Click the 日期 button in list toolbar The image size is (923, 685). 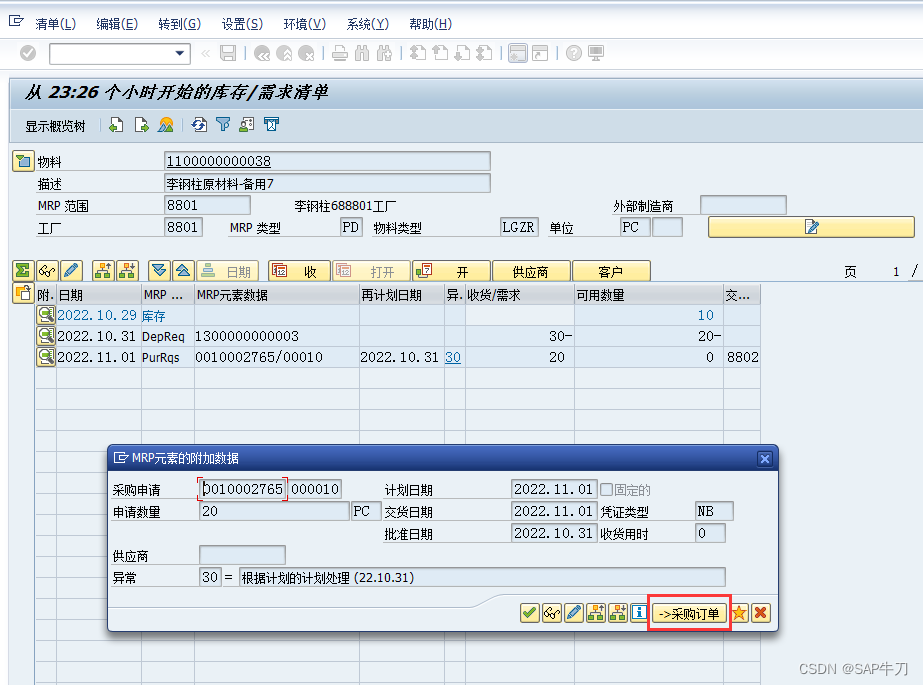[230, 271]
